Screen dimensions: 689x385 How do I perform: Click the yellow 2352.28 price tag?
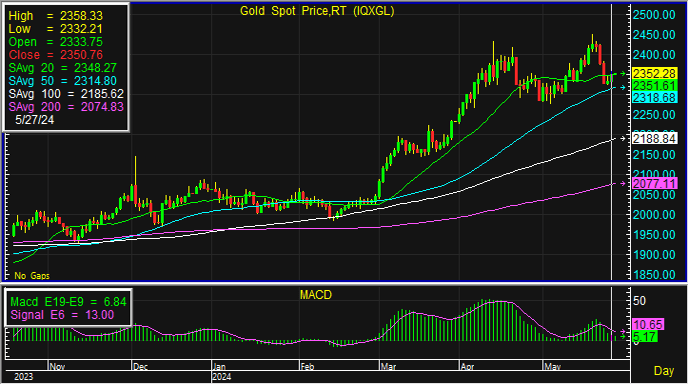click(654, 73)
